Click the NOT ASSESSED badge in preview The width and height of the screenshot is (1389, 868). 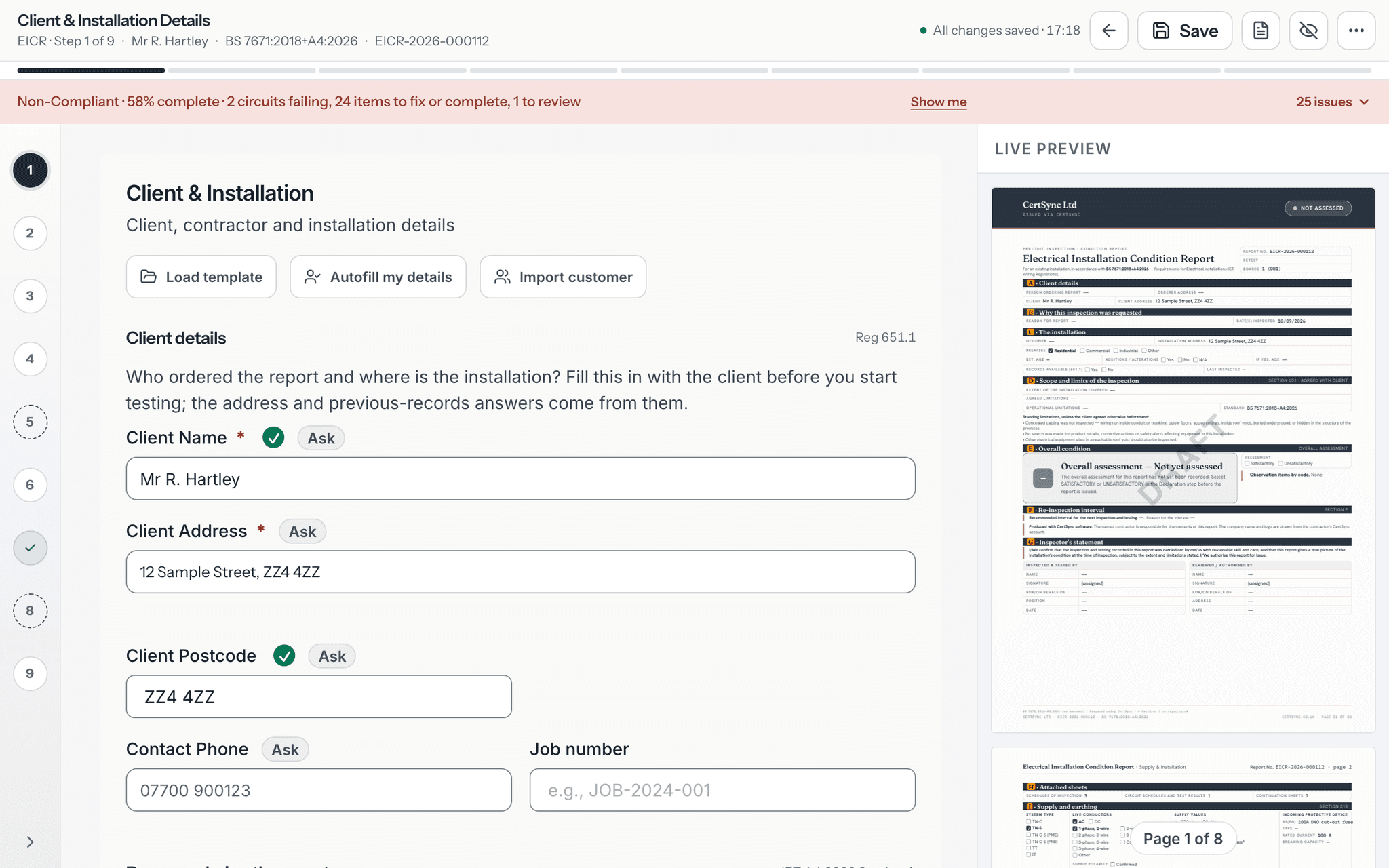pos(1318,208)
